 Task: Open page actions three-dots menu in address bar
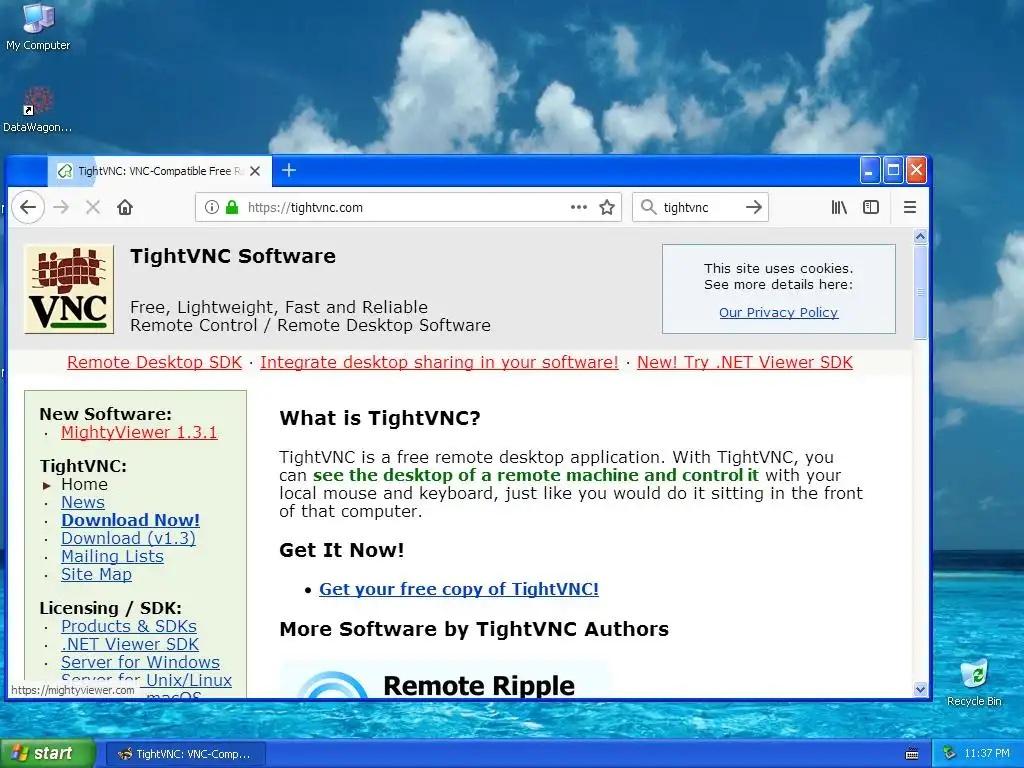click(579, 207)
